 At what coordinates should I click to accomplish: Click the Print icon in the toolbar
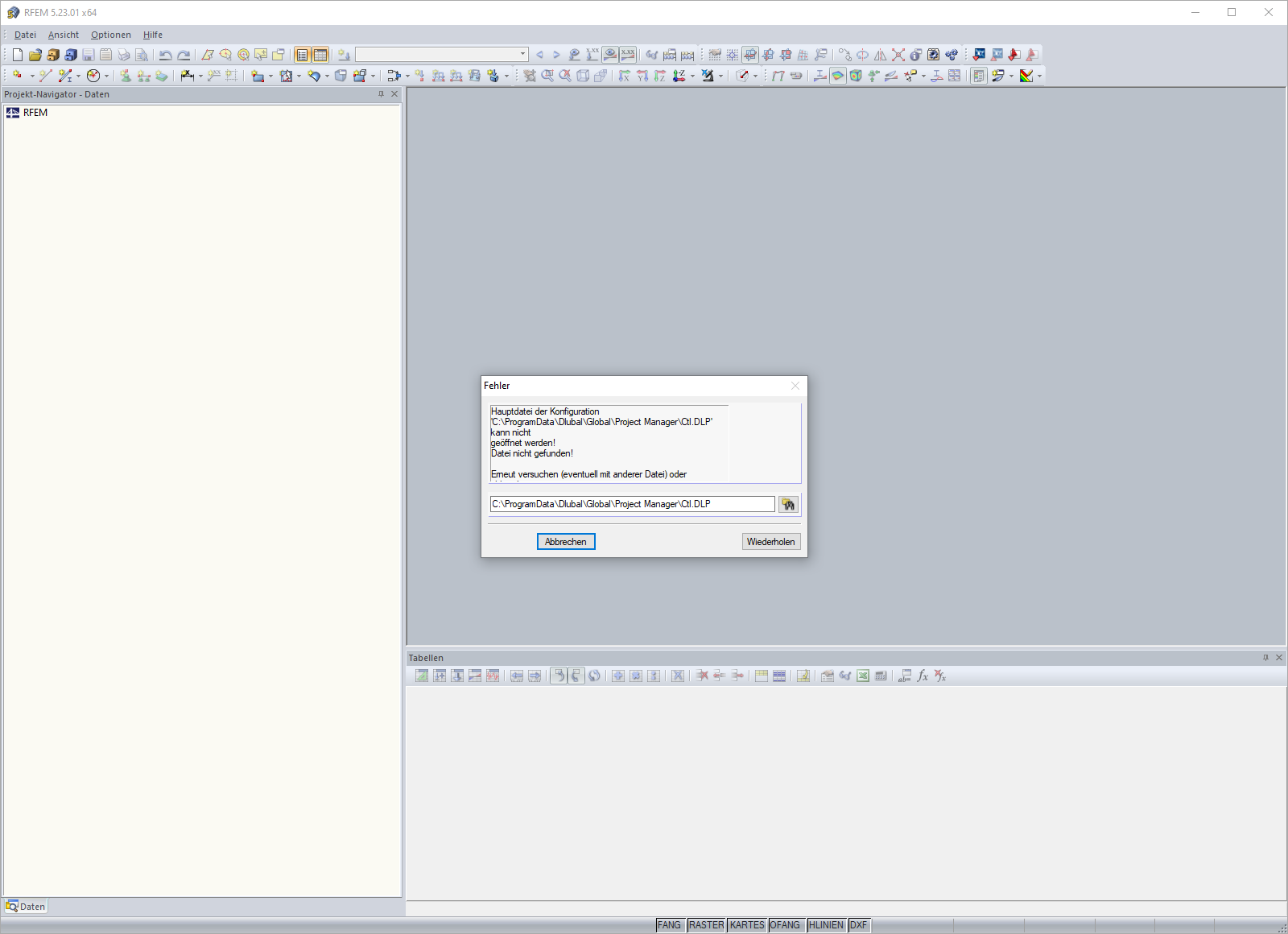122,55
